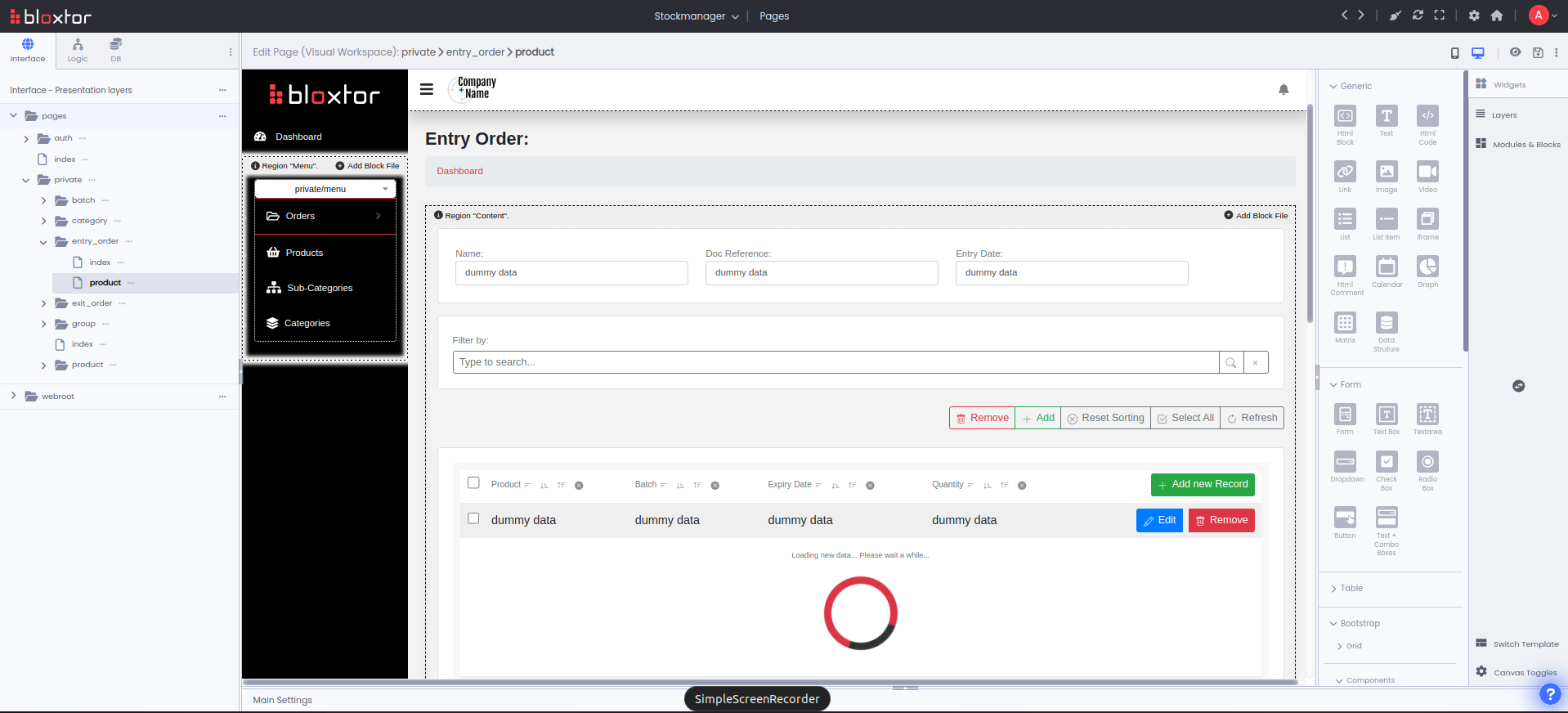Screen dimensions: 1568x713
Task: Tick the dummy data row checkbox
Action: click(x=473, y=518)
